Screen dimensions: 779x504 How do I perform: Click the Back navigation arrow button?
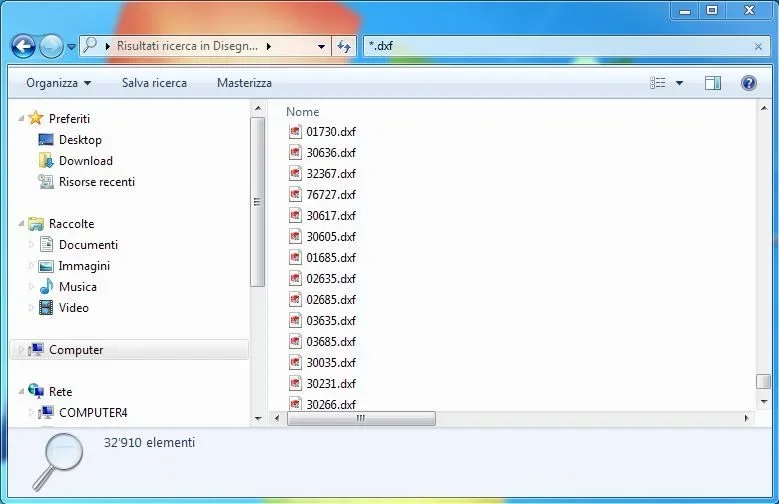tap(23, 47)
